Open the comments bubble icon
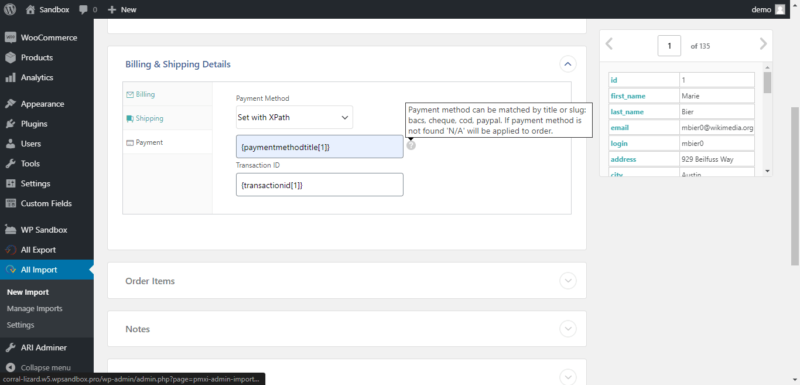 point(84,10)
